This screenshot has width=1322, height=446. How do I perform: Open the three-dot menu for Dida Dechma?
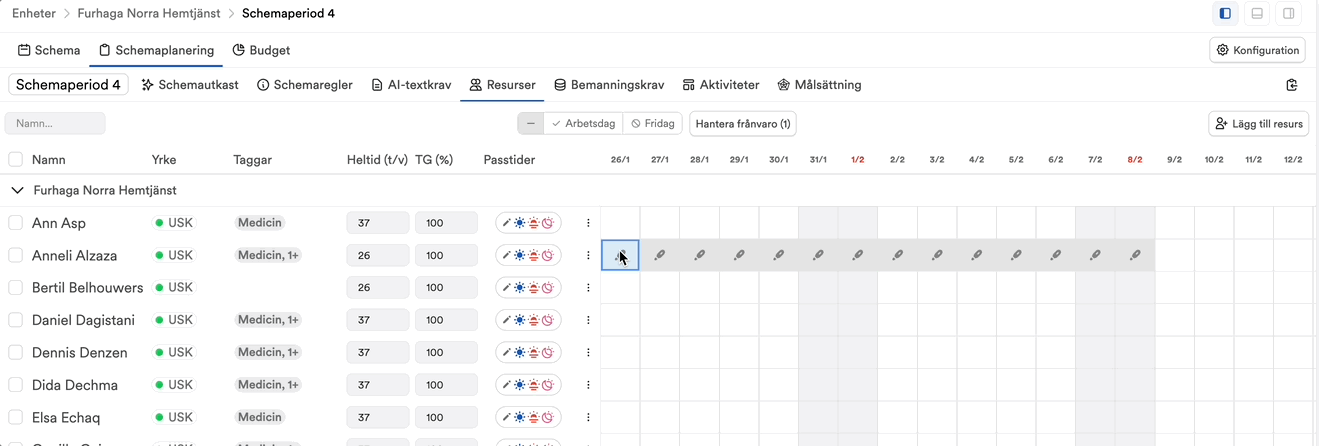[x=588, y=385]
